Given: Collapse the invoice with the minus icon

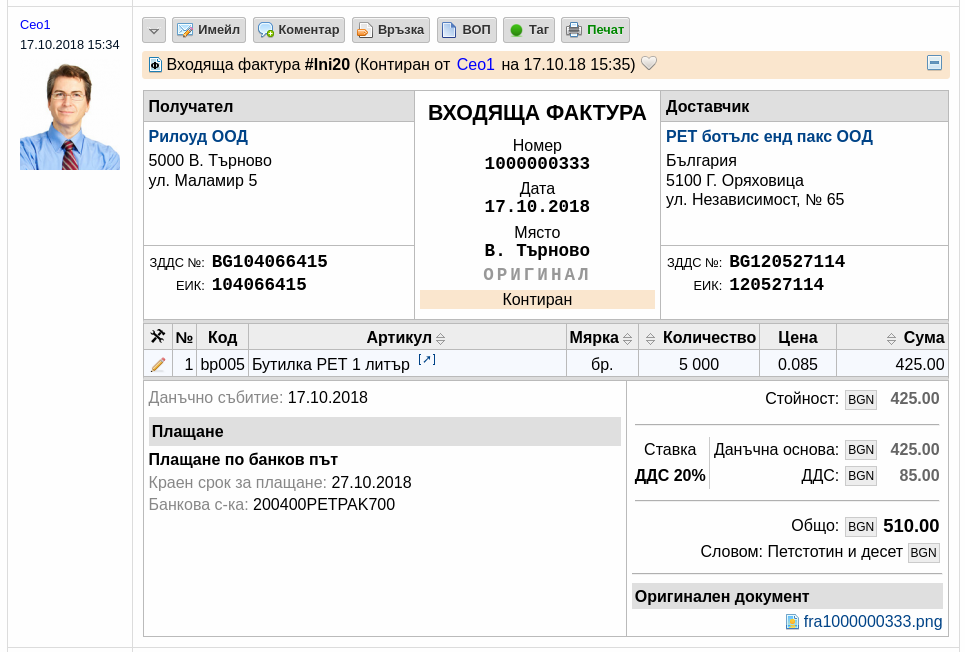Looking at the screenshot, I should (x=934, y=63).
